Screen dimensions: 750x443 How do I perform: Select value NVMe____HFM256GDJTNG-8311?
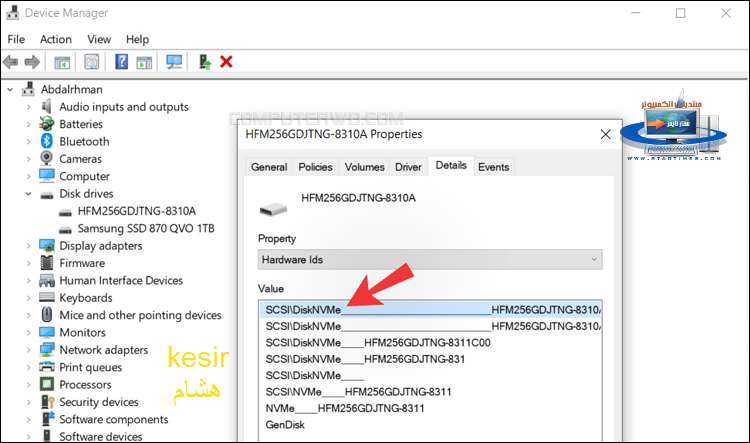click(x=345, y=408)
